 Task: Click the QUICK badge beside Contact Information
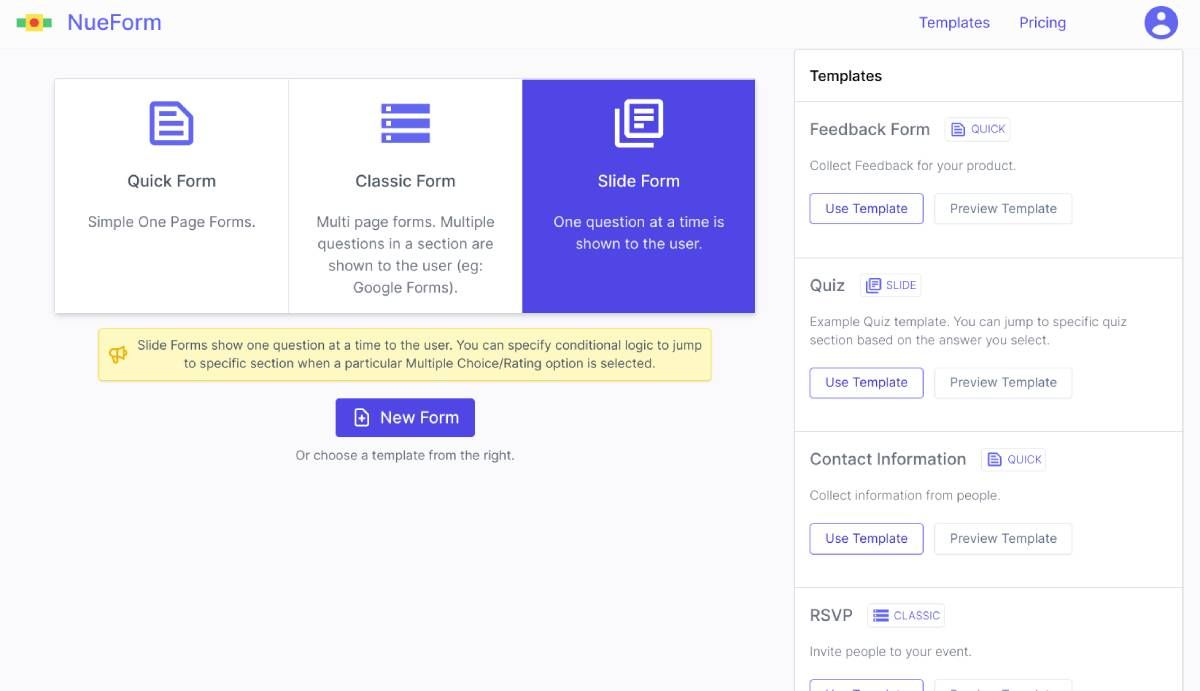coord(1014,459)
